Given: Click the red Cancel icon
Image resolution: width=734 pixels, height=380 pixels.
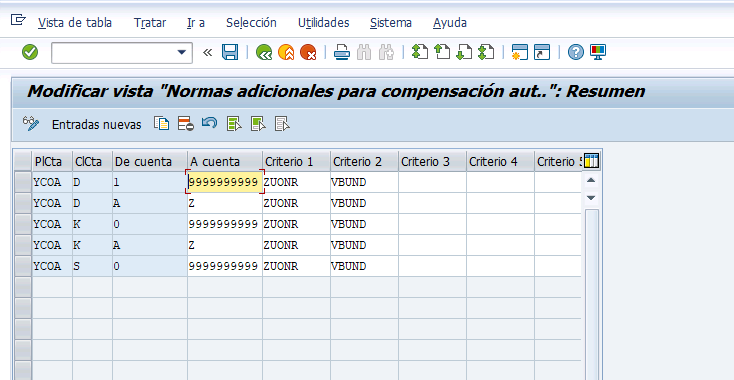Looking at the screenshot, I should click(308, 52).
